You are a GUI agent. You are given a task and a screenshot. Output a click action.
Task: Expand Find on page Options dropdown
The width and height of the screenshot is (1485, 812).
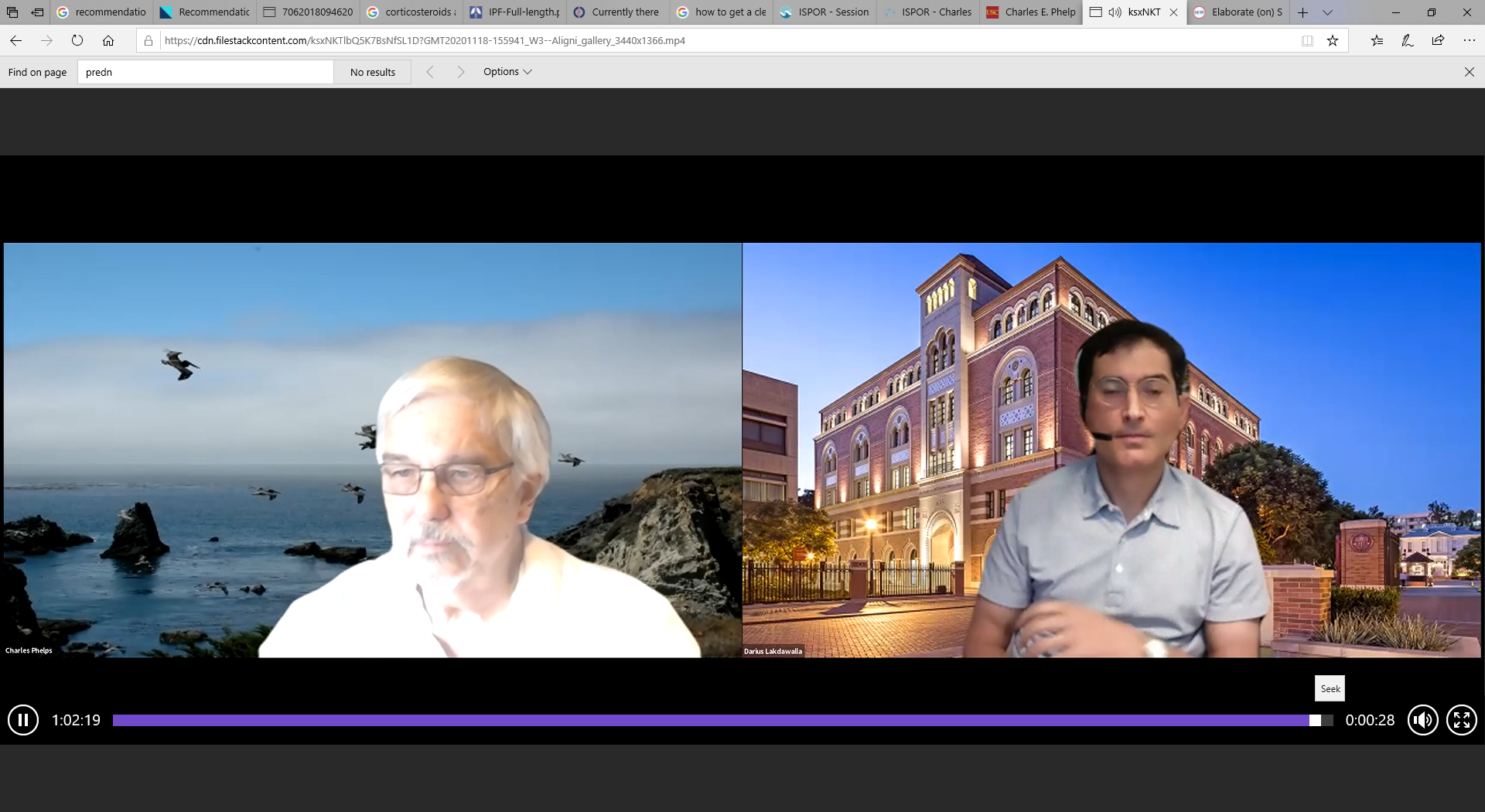507,72
